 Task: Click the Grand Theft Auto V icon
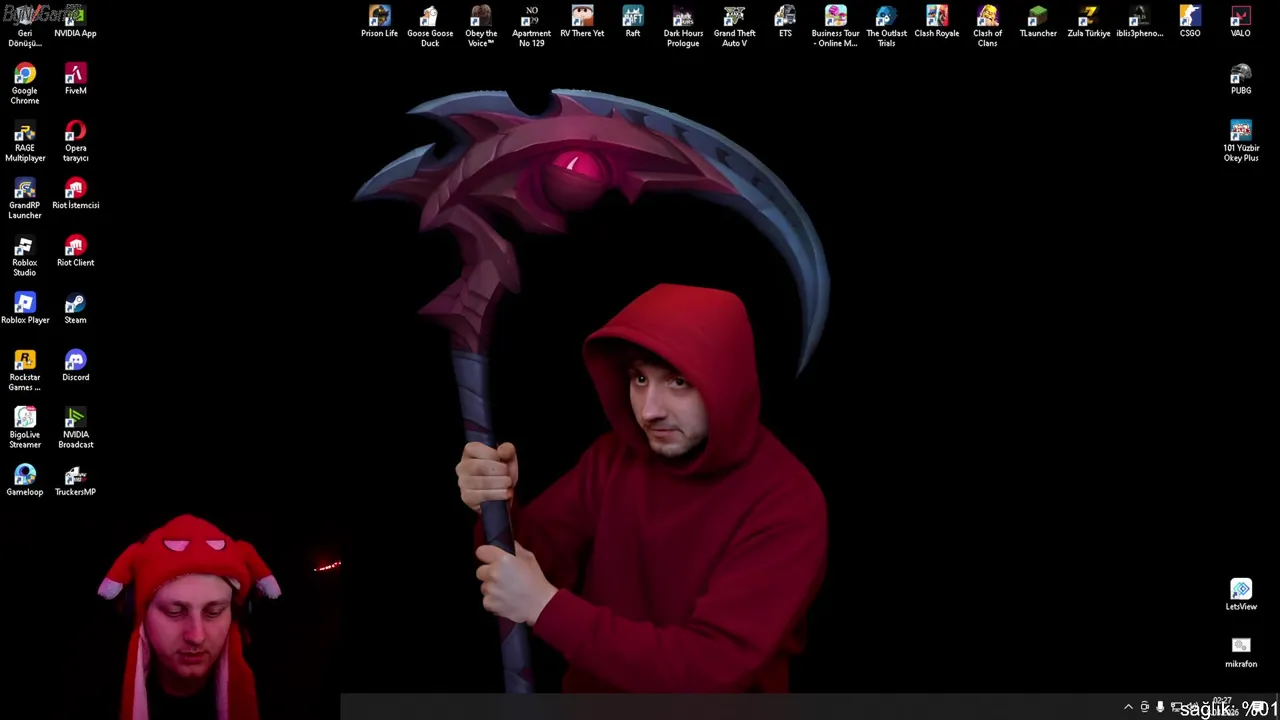click(x=734, y=27)
